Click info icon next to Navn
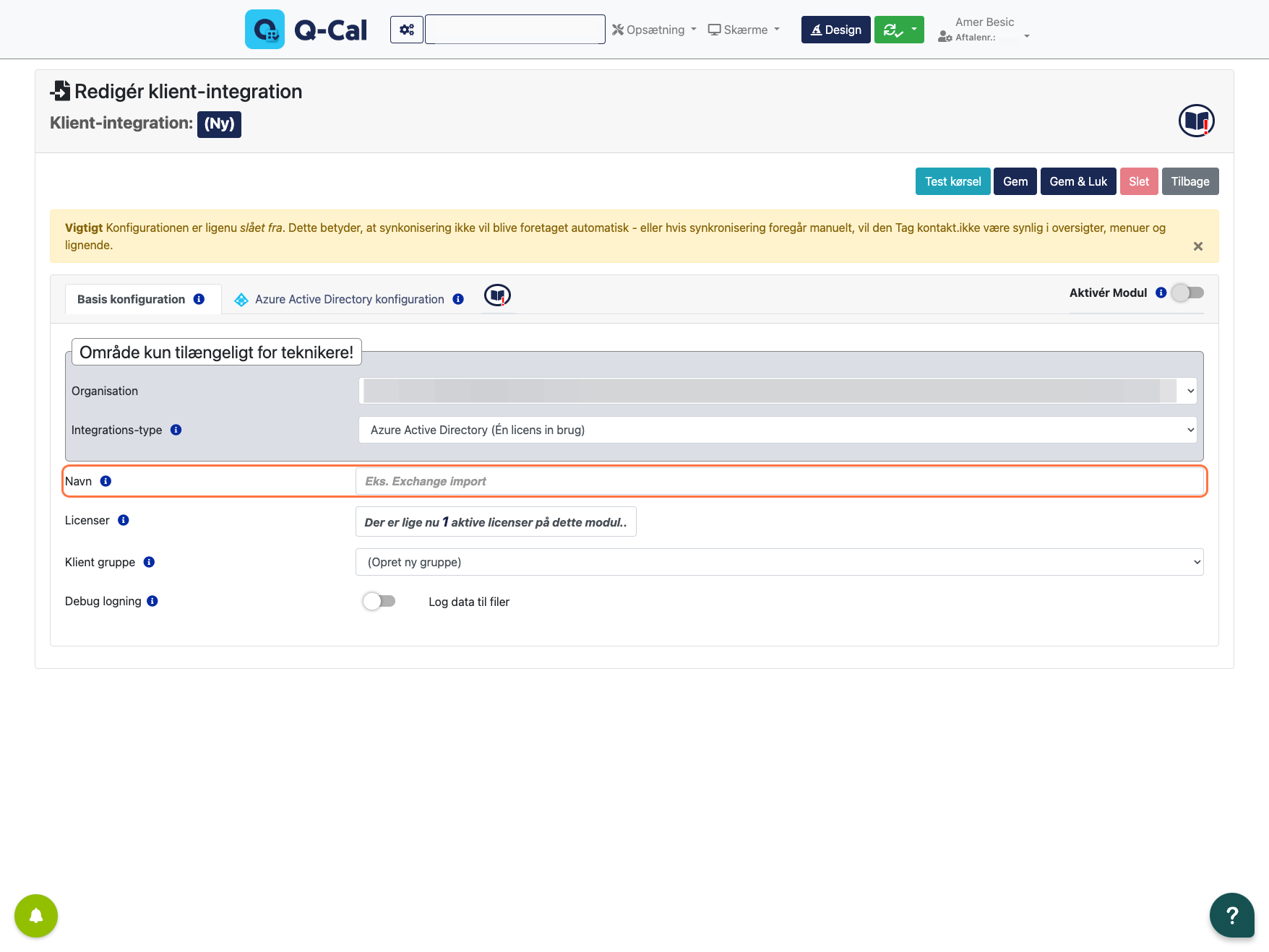Screen dimensions: 1269x952 click(x=106, y=481)
